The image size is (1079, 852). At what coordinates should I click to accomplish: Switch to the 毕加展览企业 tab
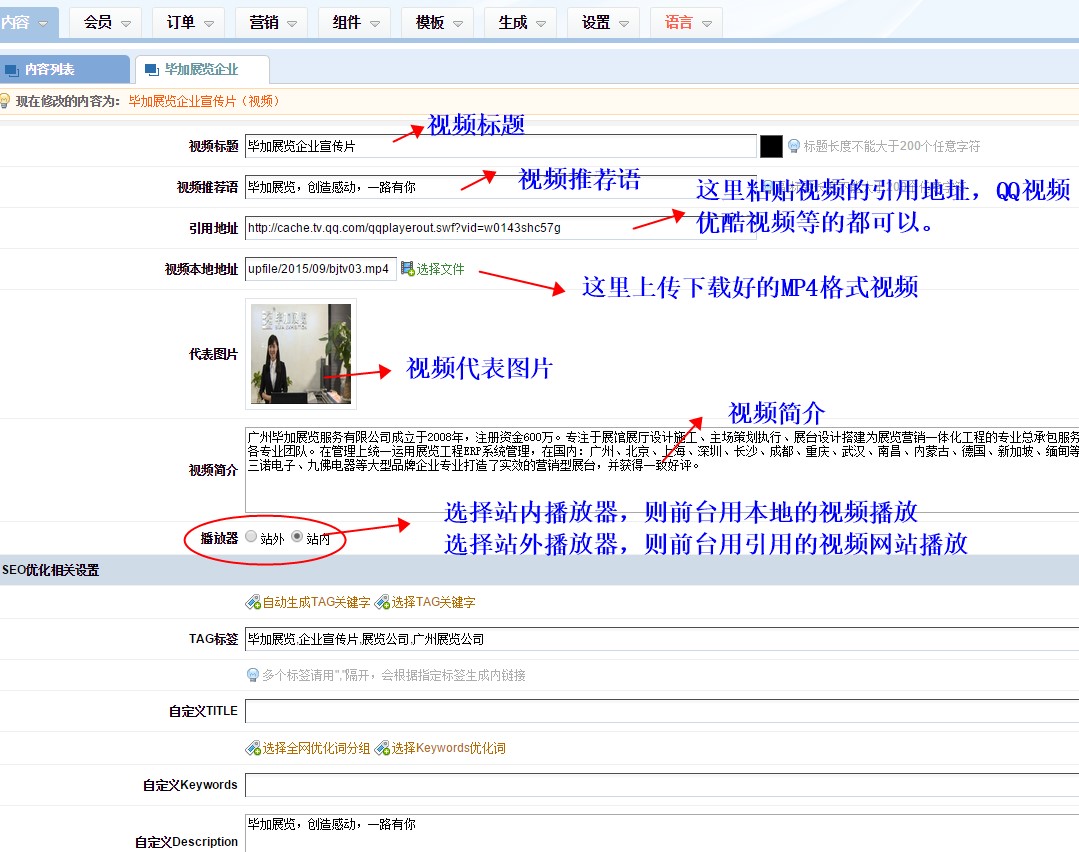[x=201, y=70]
